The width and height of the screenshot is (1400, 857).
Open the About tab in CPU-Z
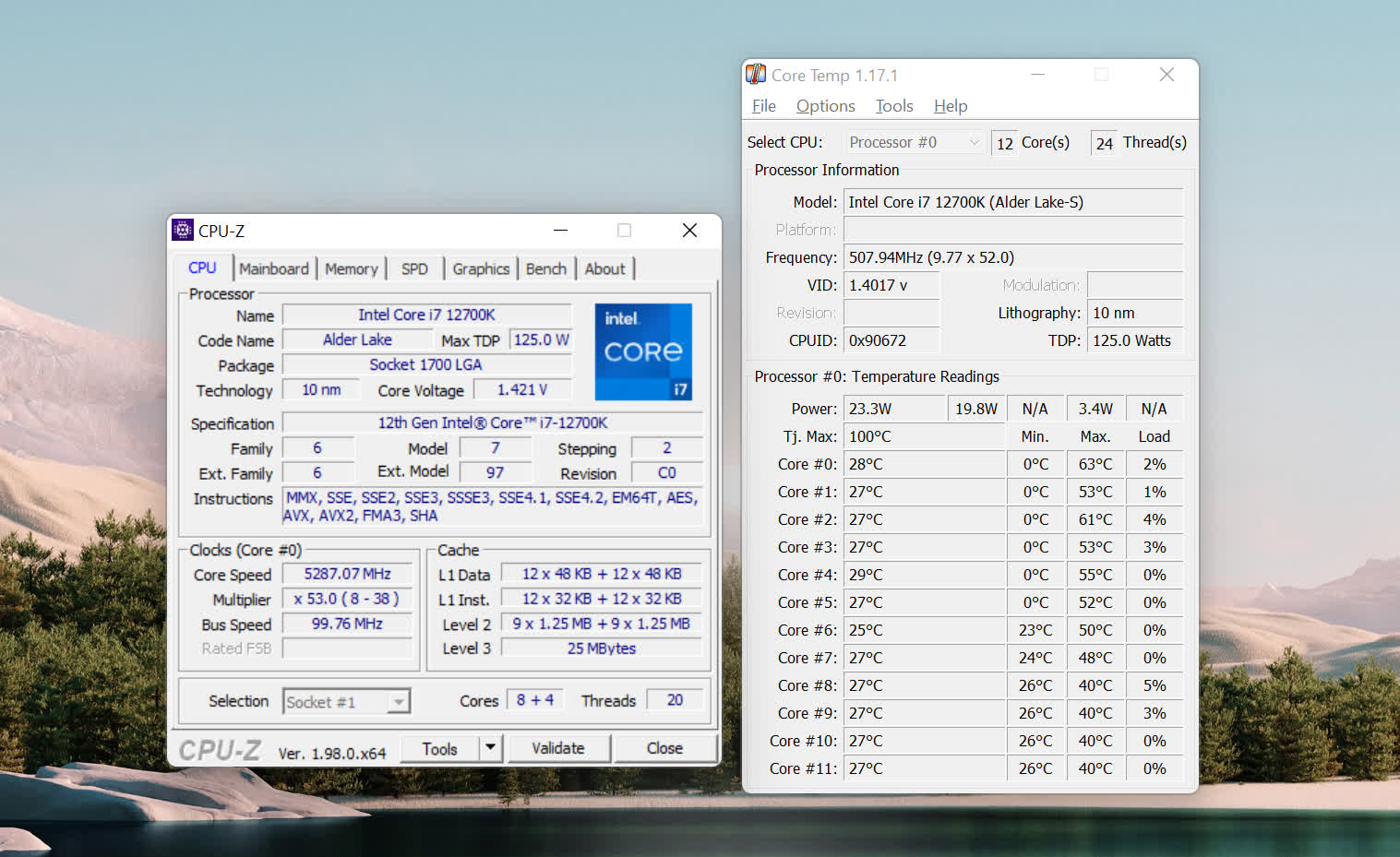(604, 268)
